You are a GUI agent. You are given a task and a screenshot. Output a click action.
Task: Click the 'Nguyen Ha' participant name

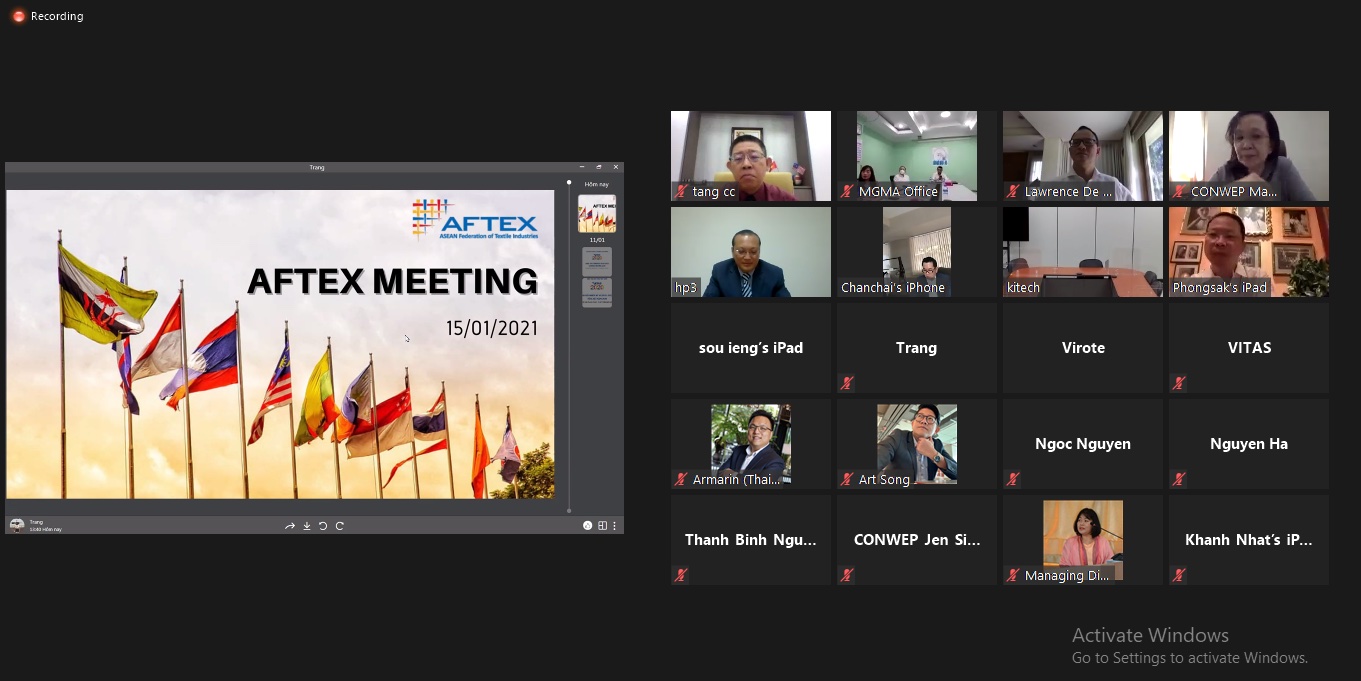click(1249, 444)
